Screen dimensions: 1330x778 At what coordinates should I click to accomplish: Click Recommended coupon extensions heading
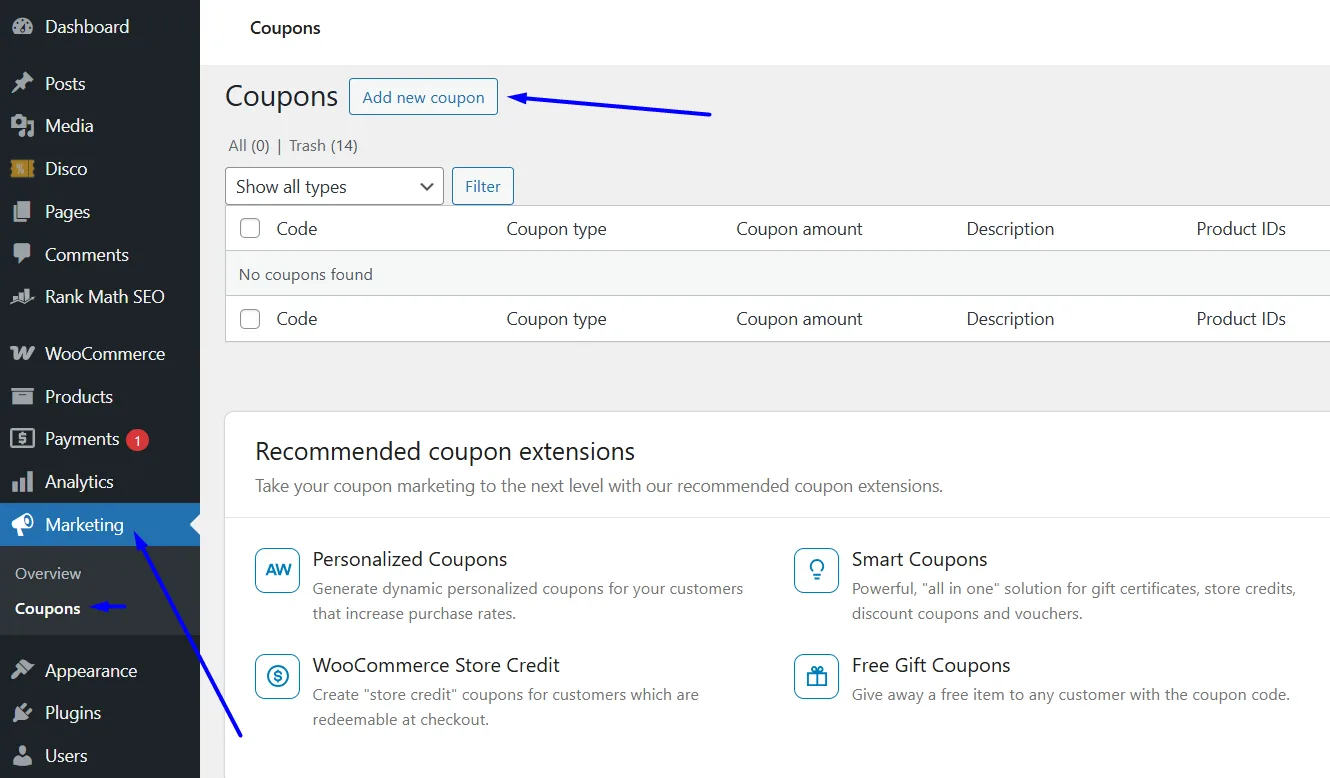coord(445,452)
